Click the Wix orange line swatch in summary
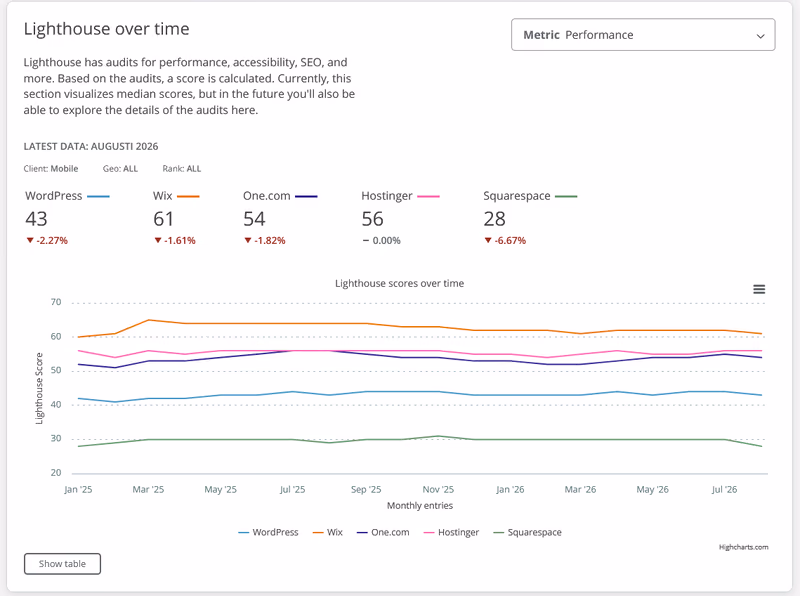This screenshot has width=800, height=596. click(188, 196)
